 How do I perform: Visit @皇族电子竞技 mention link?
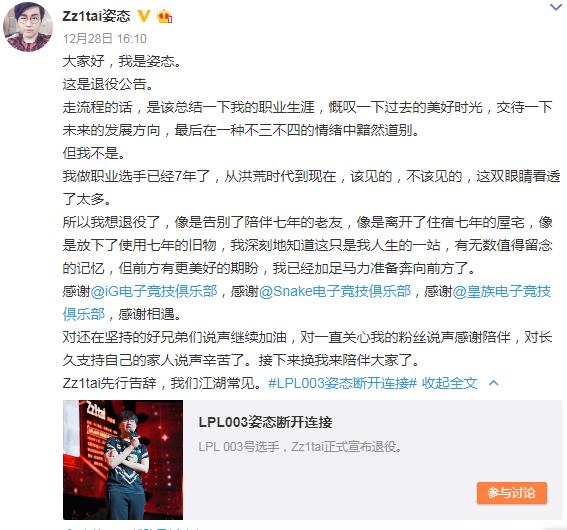[502, 291]
